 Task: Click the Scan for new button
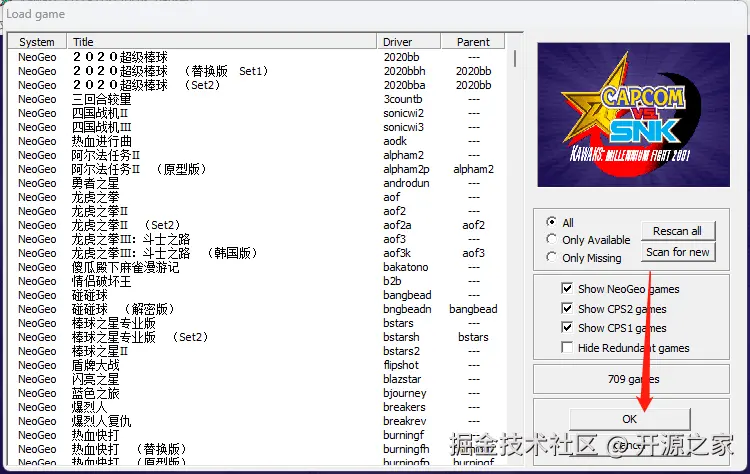click(x=678, y=252)
